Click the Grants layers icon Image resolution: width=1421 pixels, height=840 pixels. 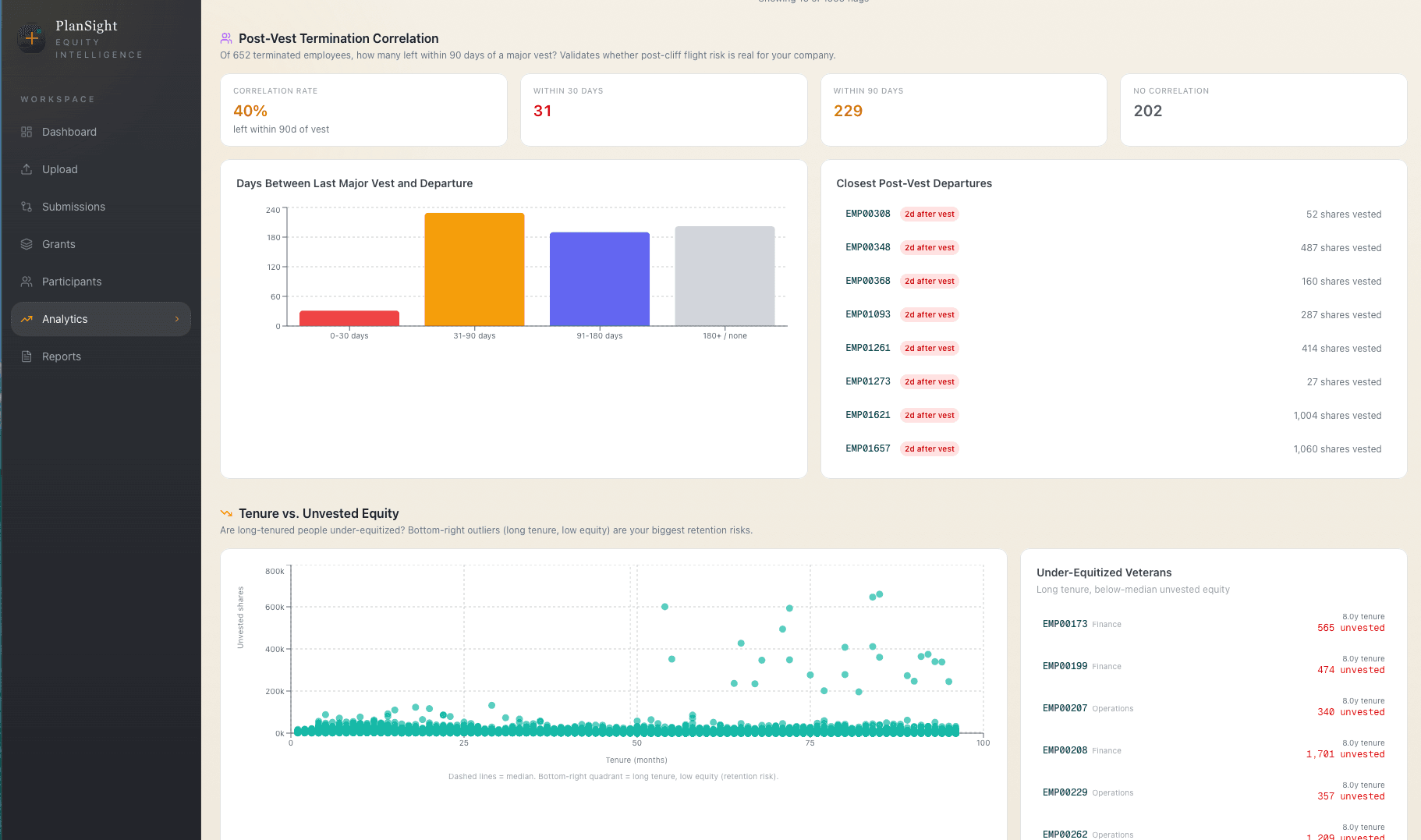(27, 244)
